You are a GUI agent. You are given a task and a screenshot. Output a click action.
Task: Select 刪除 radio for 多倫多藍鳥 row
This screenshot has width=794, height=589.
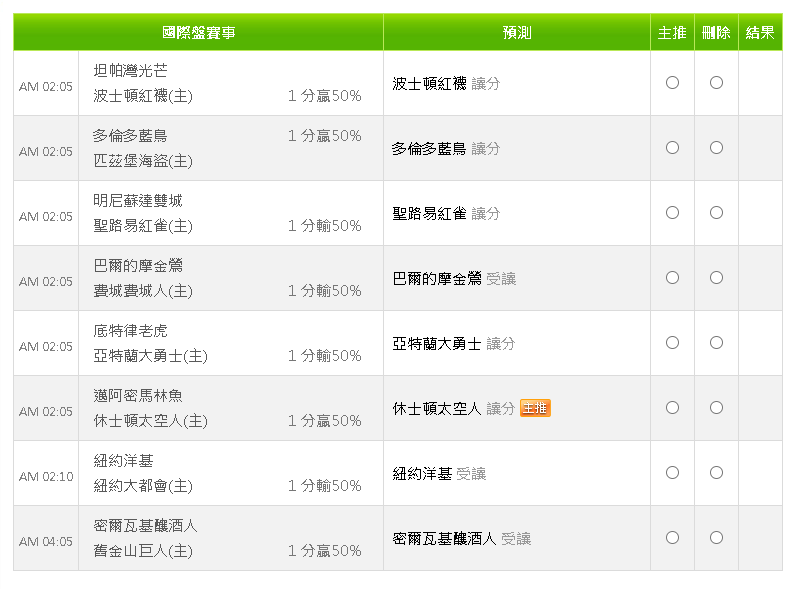click(x=716, y=147)
